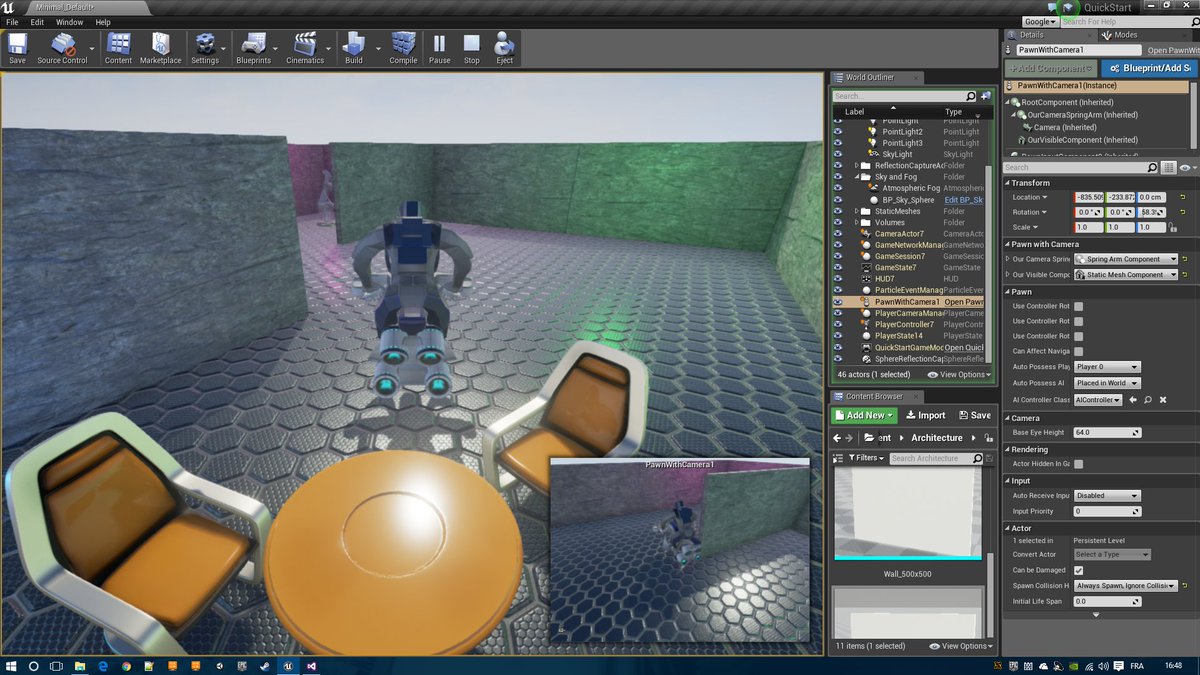Image resolution: width=1200 pixels, height=675 pixels.
Task: Open Unreal Engine icon in Windows taskbar
Action: [x=288, y=665]
